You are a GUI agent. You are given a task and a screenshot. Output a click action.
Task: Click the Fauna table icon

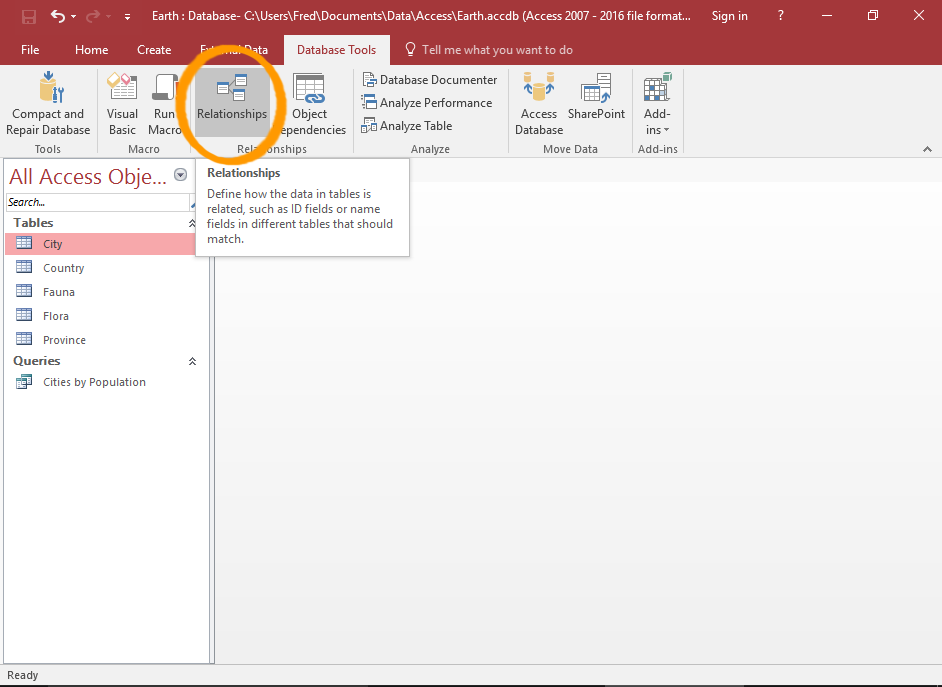(x=24, y=291)
